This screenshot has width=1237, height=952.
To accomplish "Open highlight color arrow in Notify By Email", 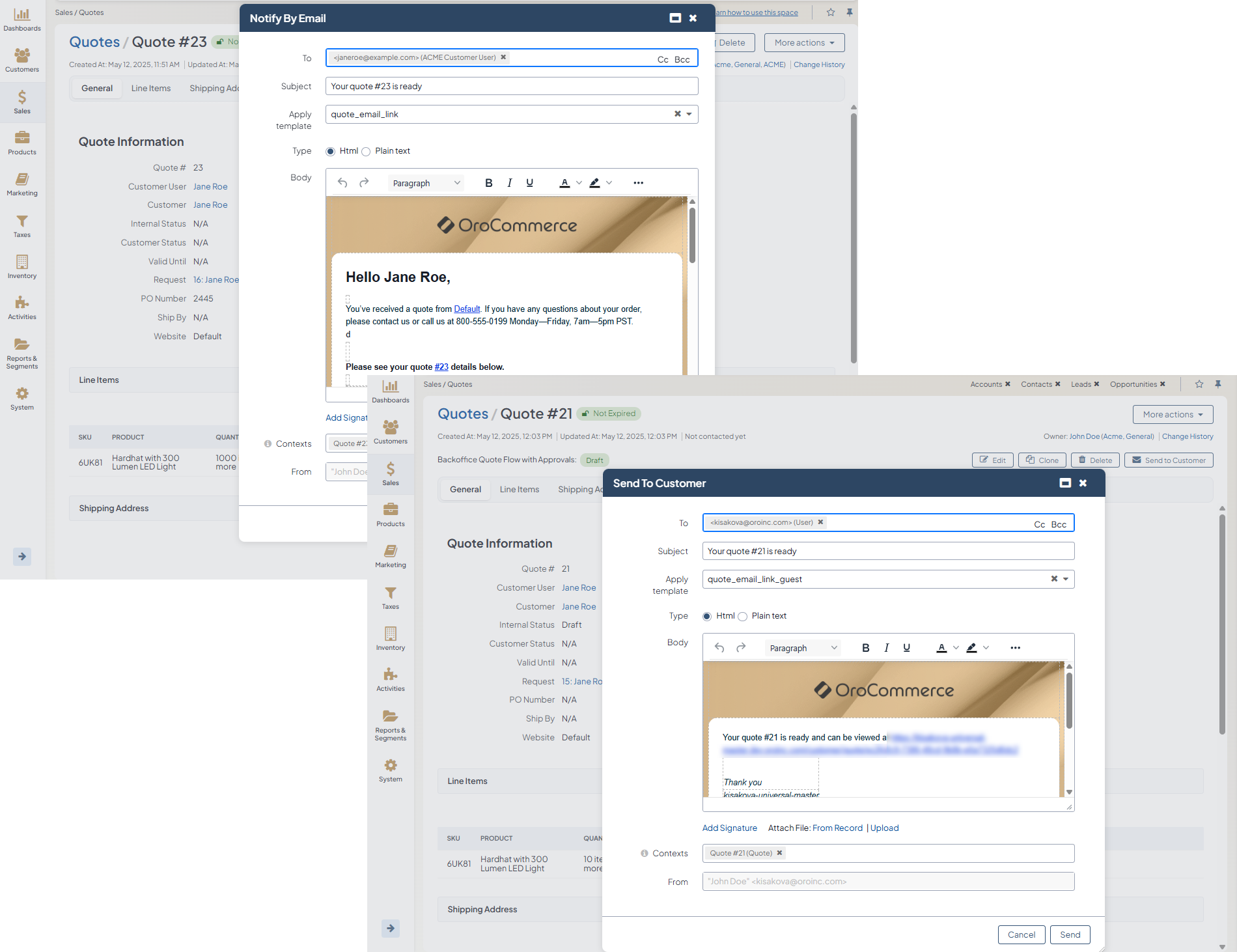I will pyautogui.click(x=609, y=183).
